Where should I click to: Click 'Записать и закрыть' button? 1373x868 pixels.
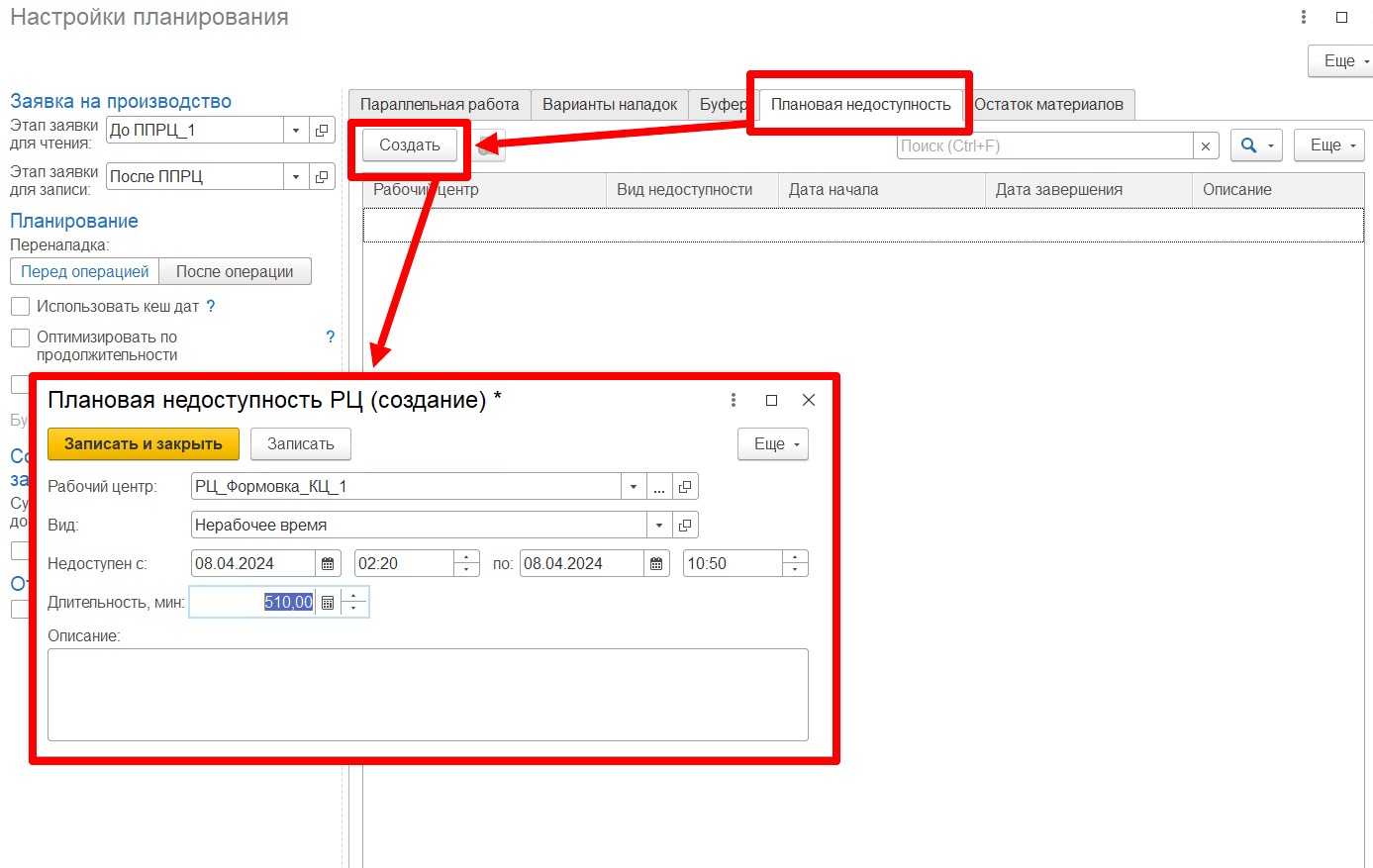tap(143, 444)
